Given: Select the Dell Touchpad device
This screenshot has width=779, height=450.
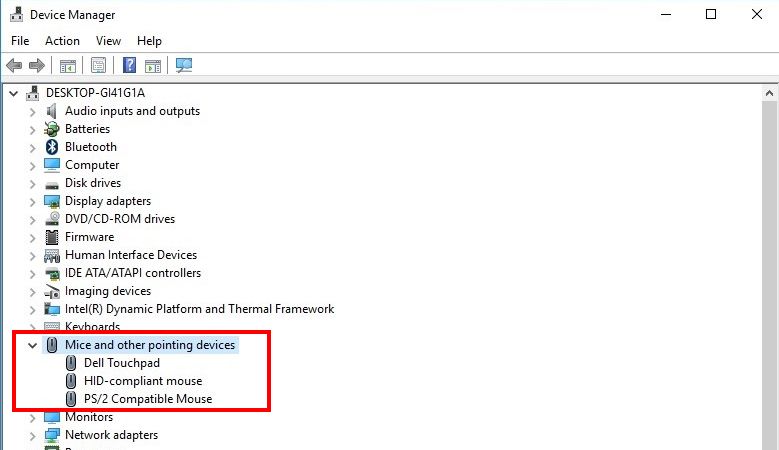Looking at the screenshot, I should pos(122,363).
